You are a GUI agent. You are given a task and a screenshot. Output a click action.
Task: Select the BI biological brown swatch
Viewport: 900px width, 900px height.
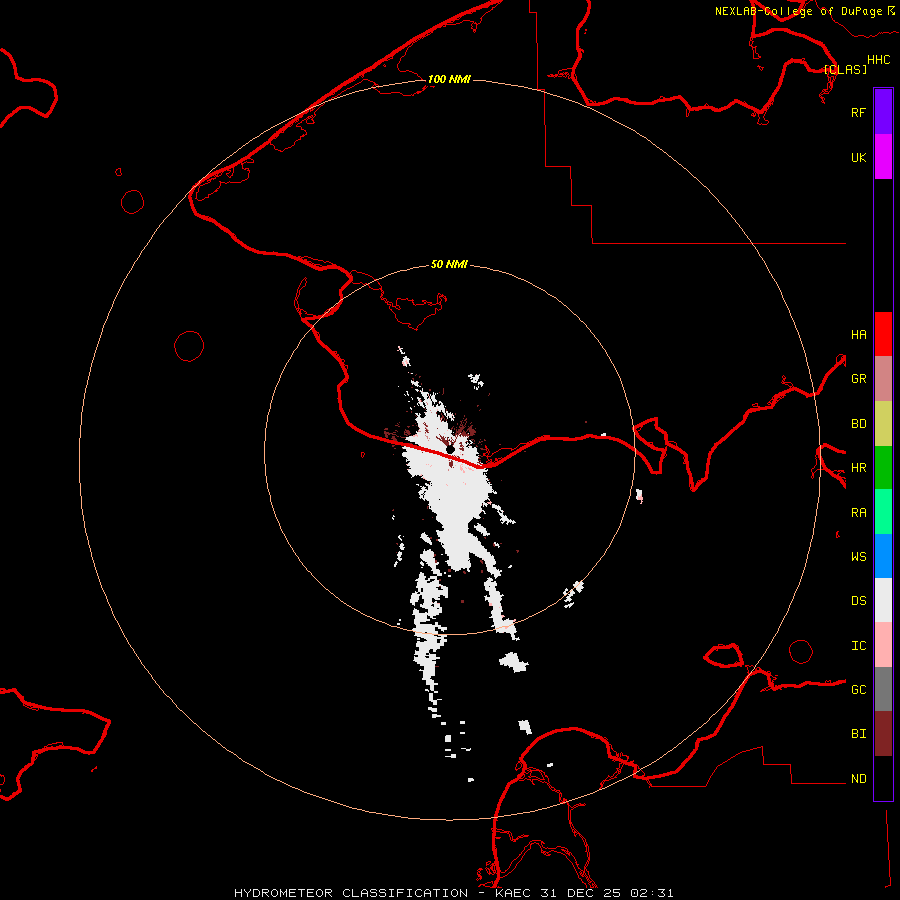883,734
